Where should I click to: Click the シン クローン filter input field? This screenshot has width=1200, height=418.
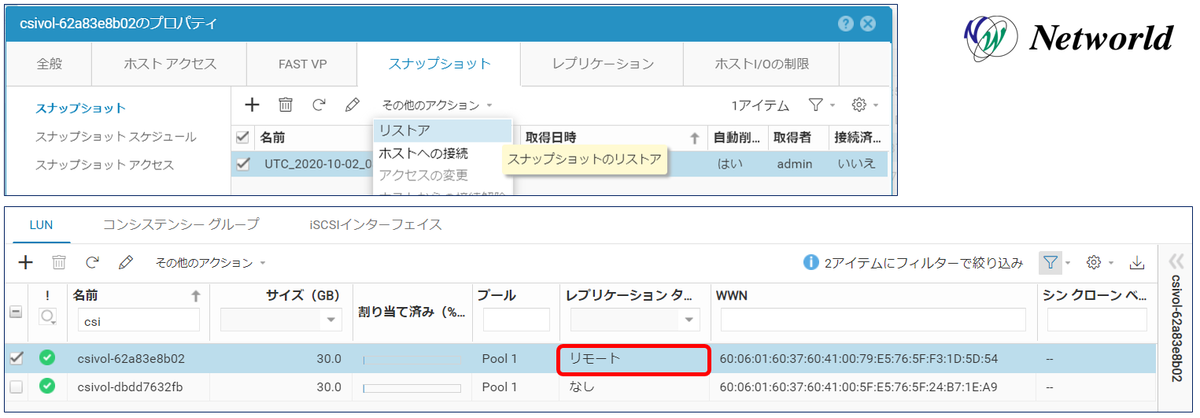pos(1097,319)
